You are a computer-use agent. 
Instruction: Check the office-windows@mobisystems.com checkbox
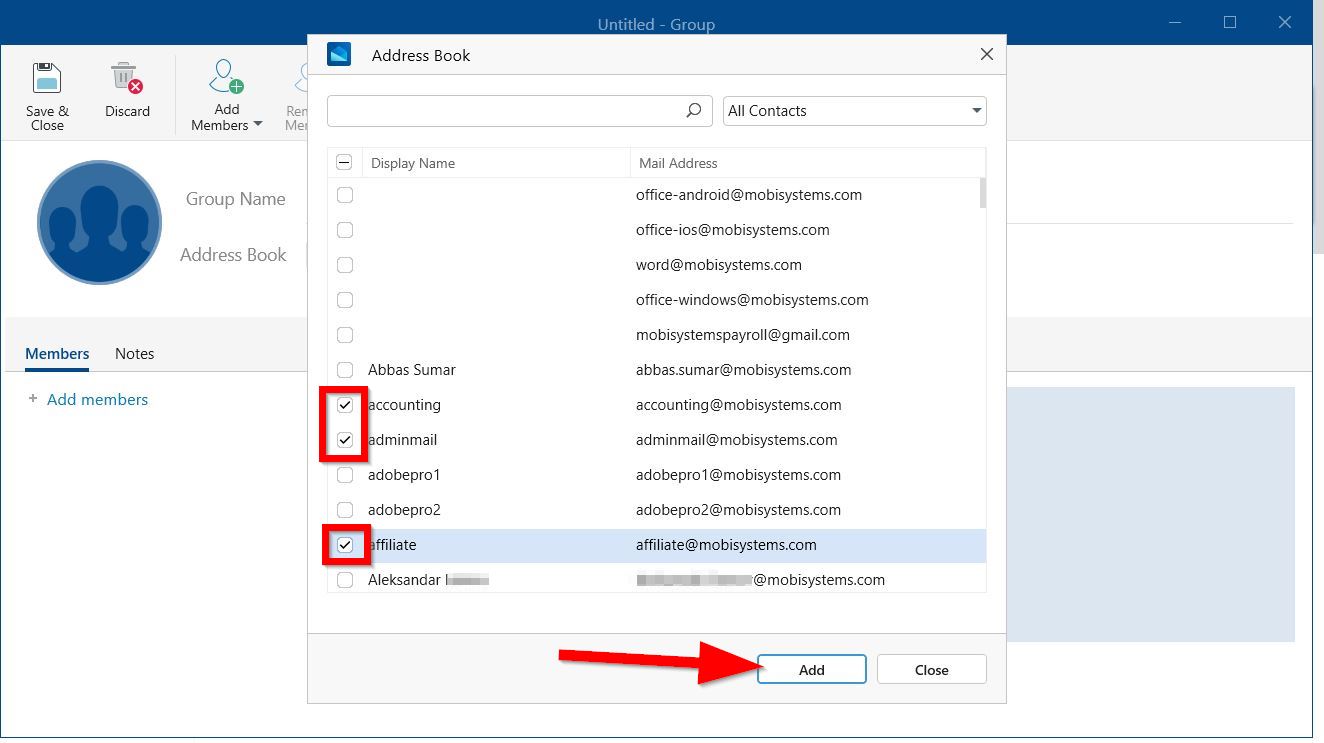coord(345,300)
